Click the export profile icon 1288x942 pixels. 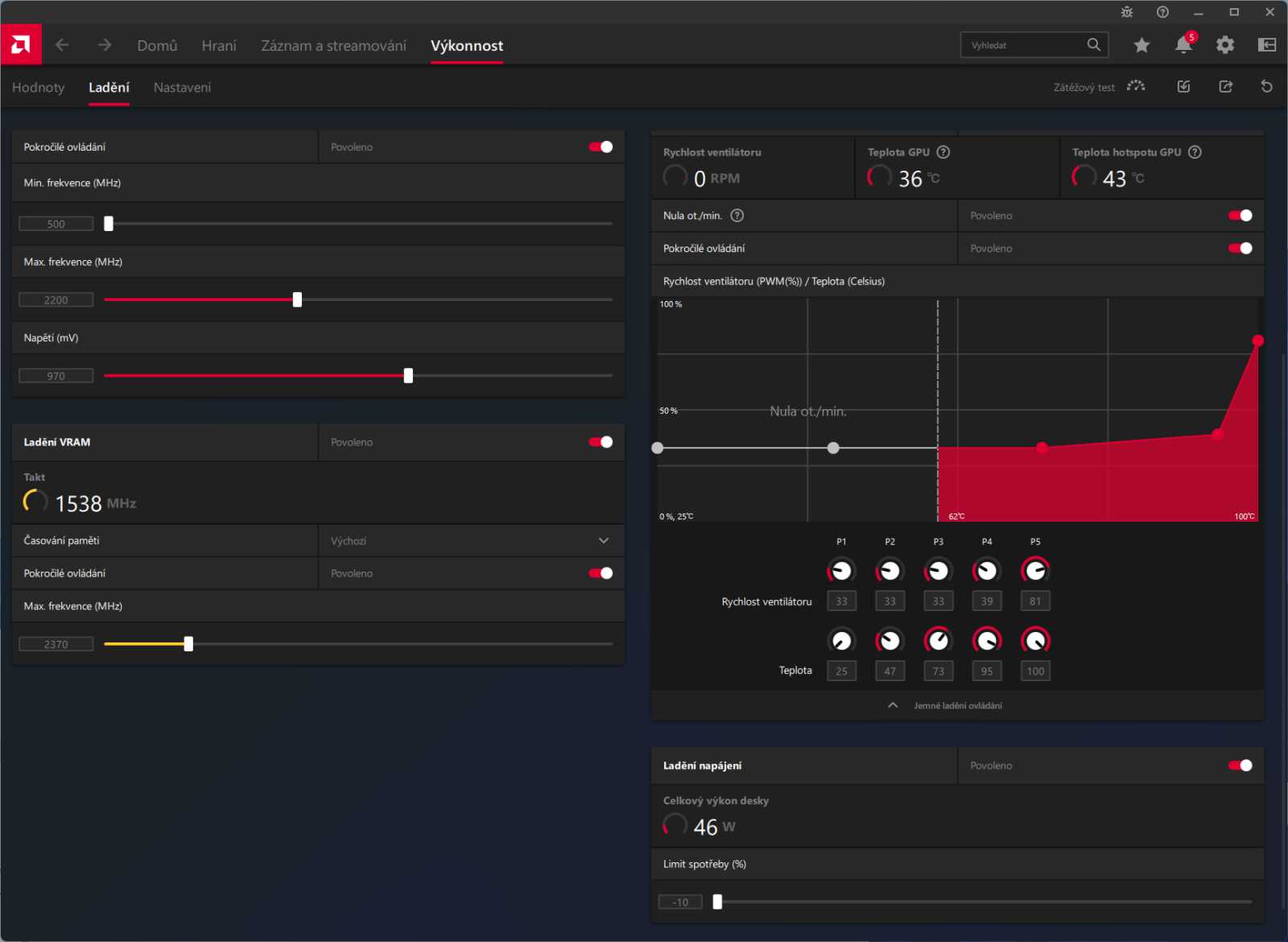pyautogui.click(x=1226, y=86)
